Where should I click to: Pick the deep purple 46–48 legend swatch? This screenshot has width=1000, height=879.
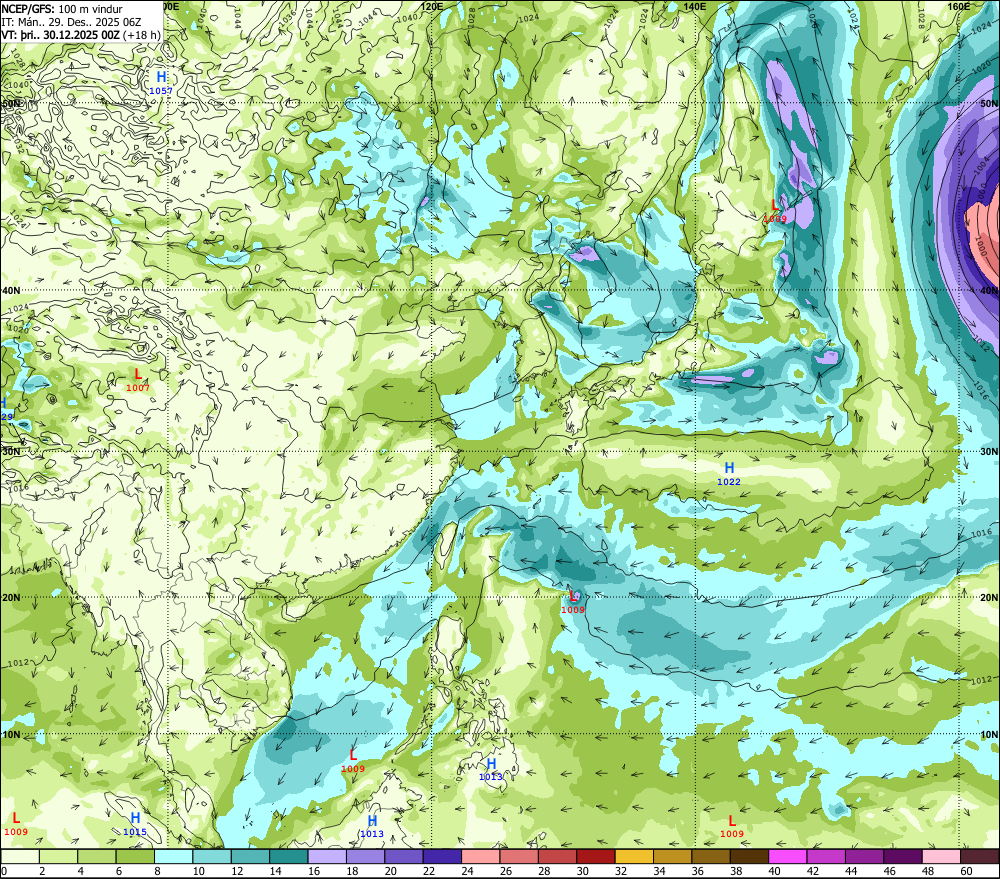(902, 856)
